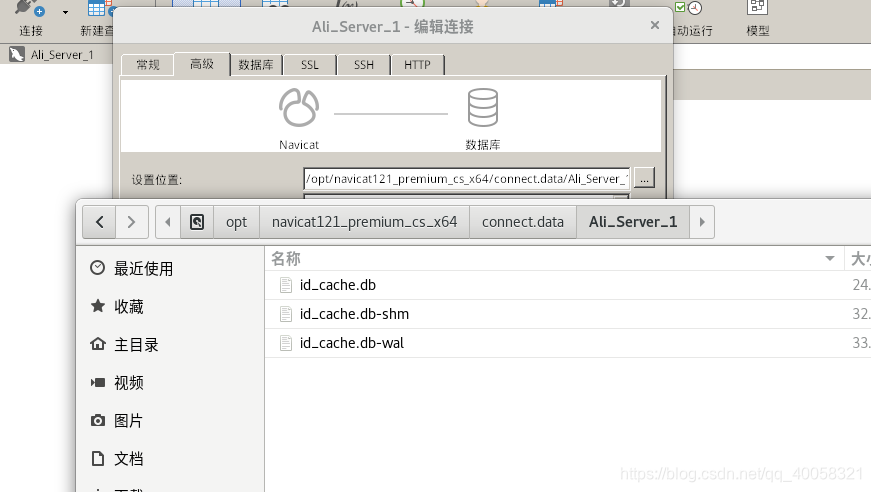The width and height of the screenshot is (871, 492).
Task: Click the star bookmark icon in sidebar
Action: (98, 305)
